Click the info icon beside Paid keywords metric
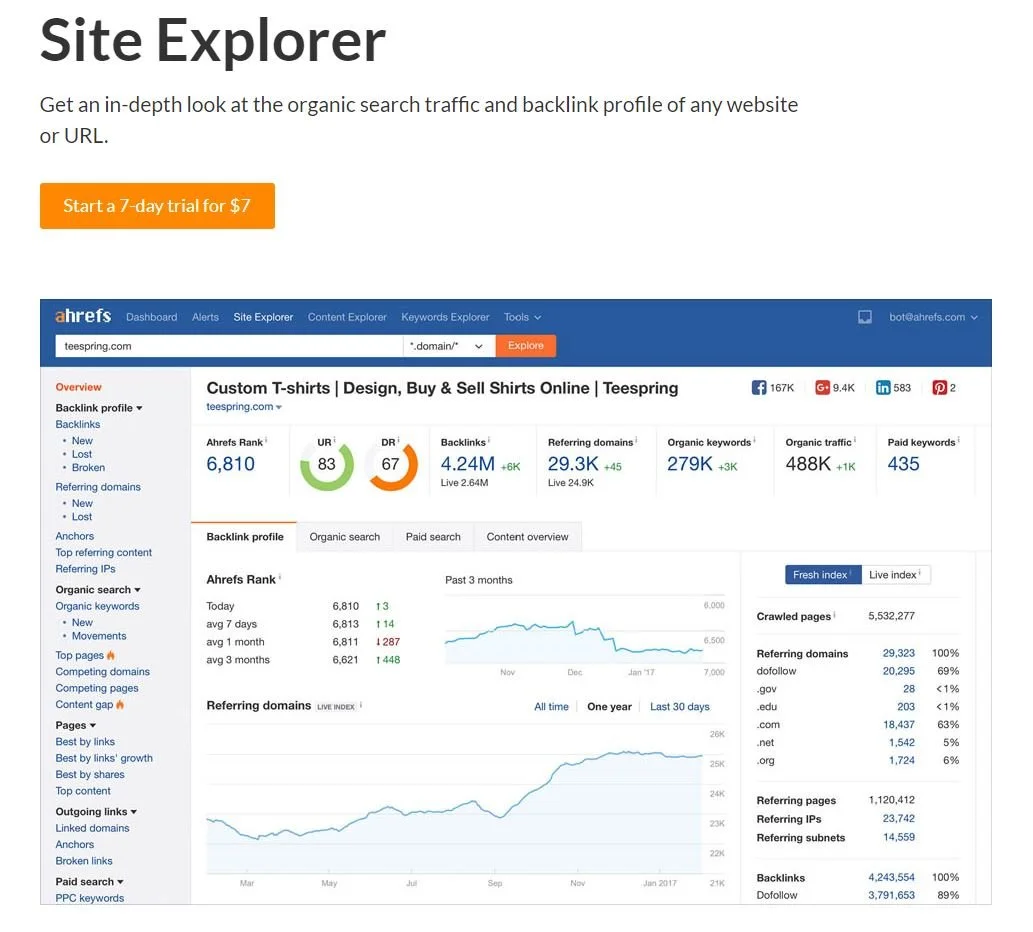The image size is (1033, 932). point(959,440)
